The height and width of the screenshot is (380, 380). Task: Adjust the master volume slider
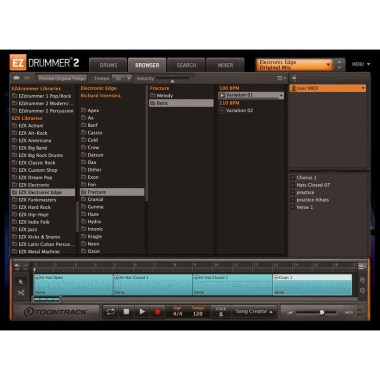(315, 312)
